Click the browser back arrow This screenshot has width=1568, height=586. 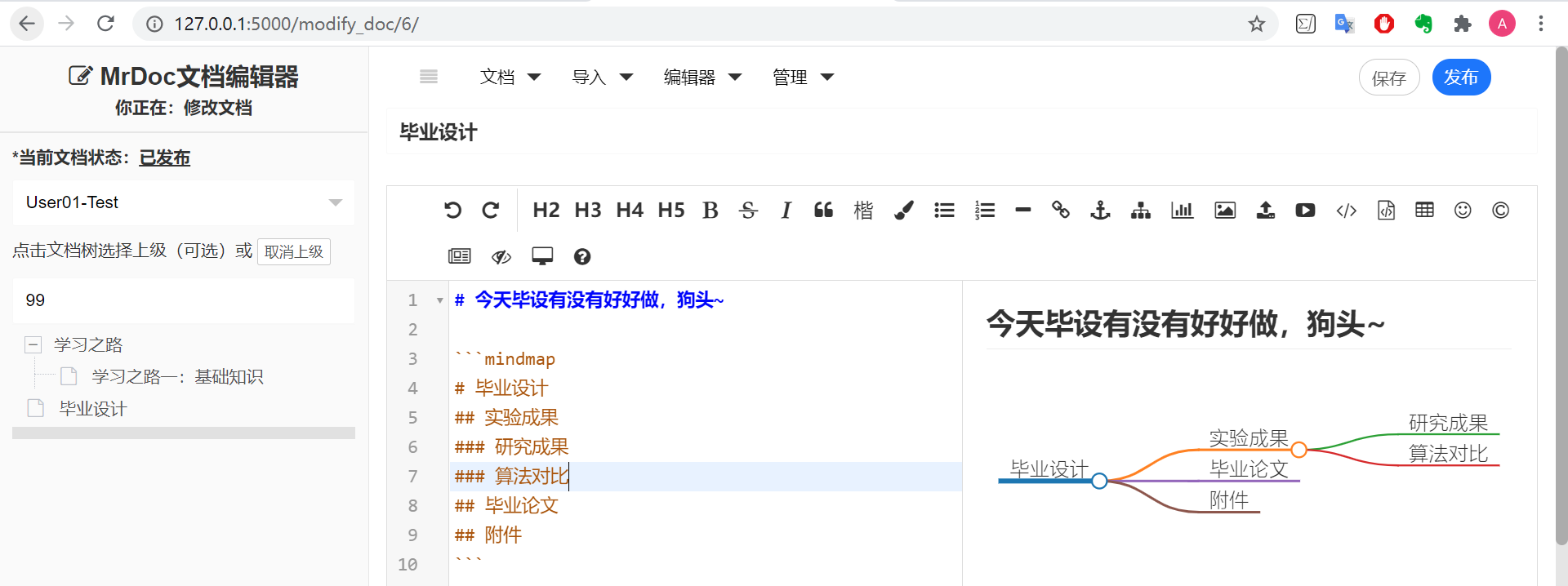coord(27,24)
